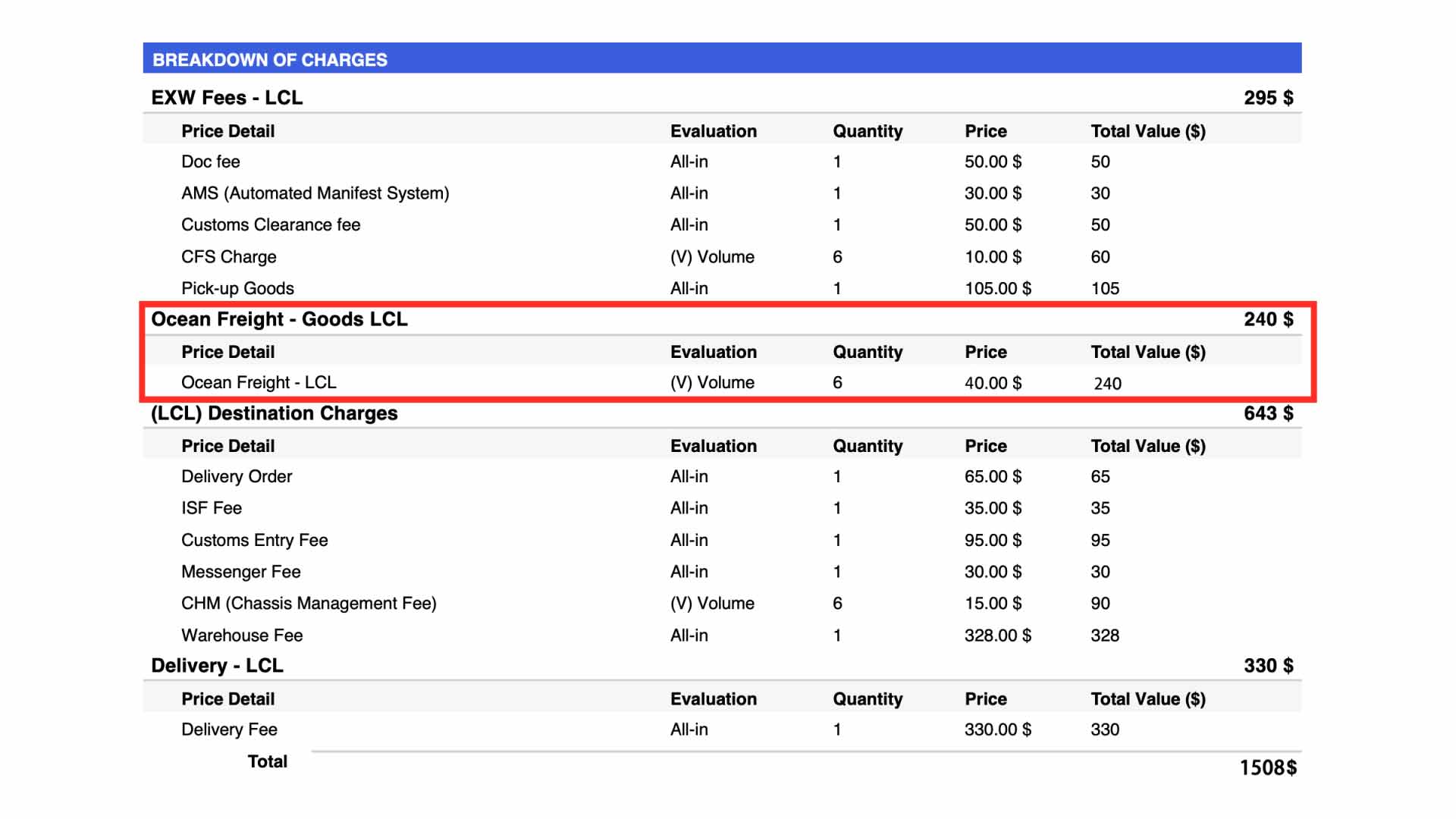Image resolution: width=1456 pixels, height=819 pixels.
Task: Select the CFS Charge line item
Action: coord(228,257)
